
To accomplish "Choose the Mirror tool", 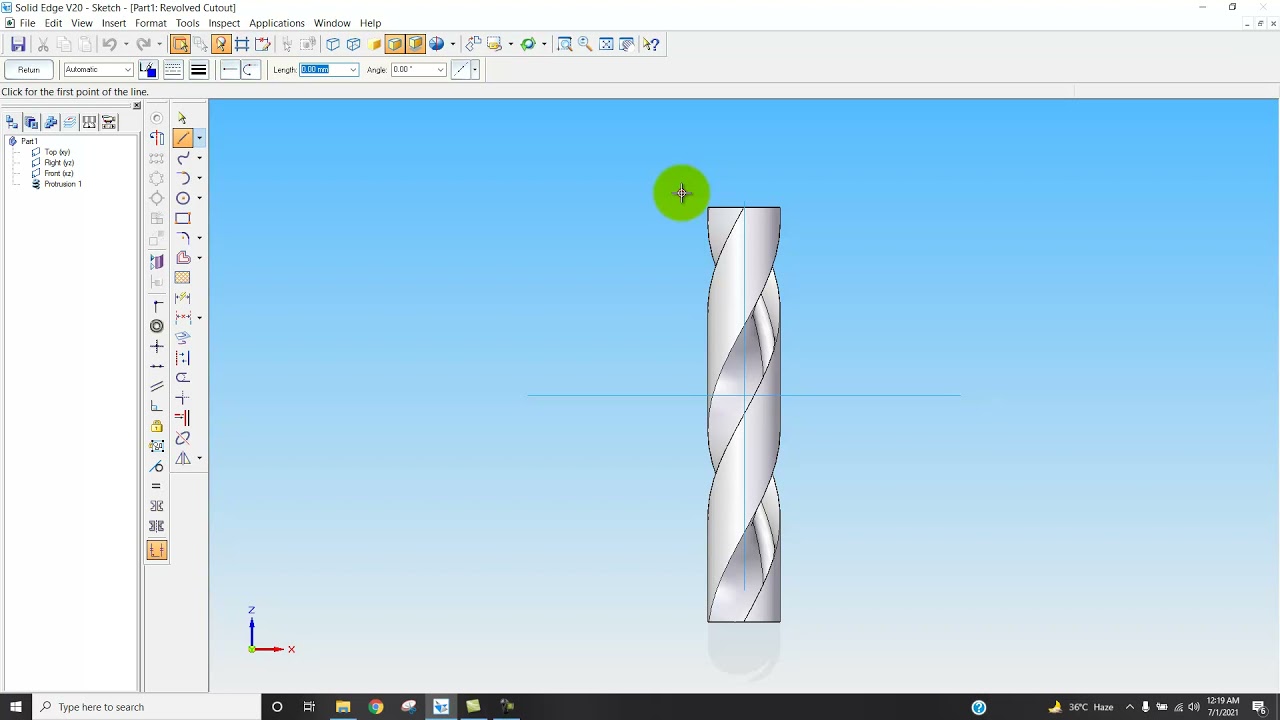I will 183,458.
